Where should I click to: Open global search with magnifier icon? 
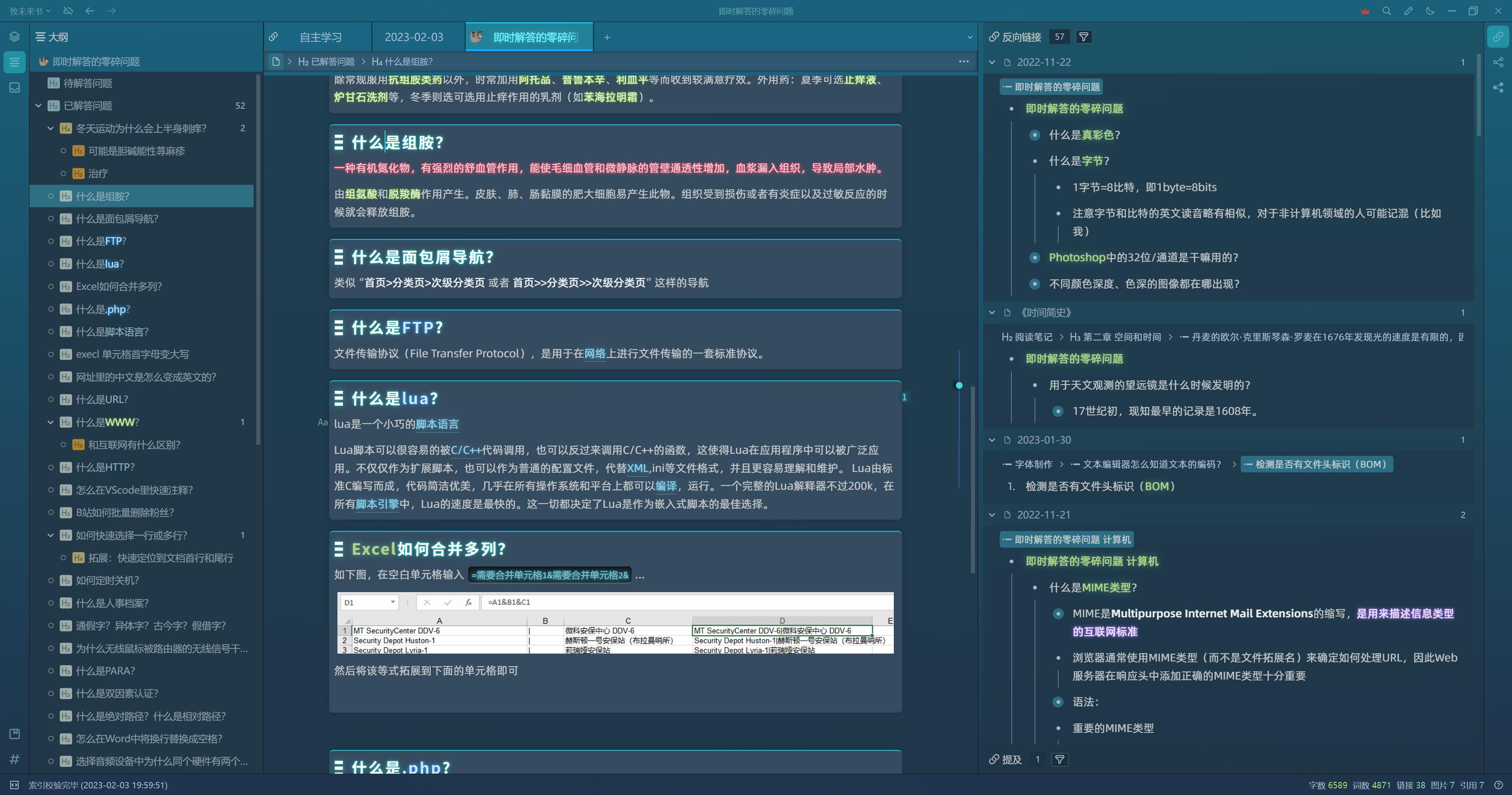(1386, 11)
